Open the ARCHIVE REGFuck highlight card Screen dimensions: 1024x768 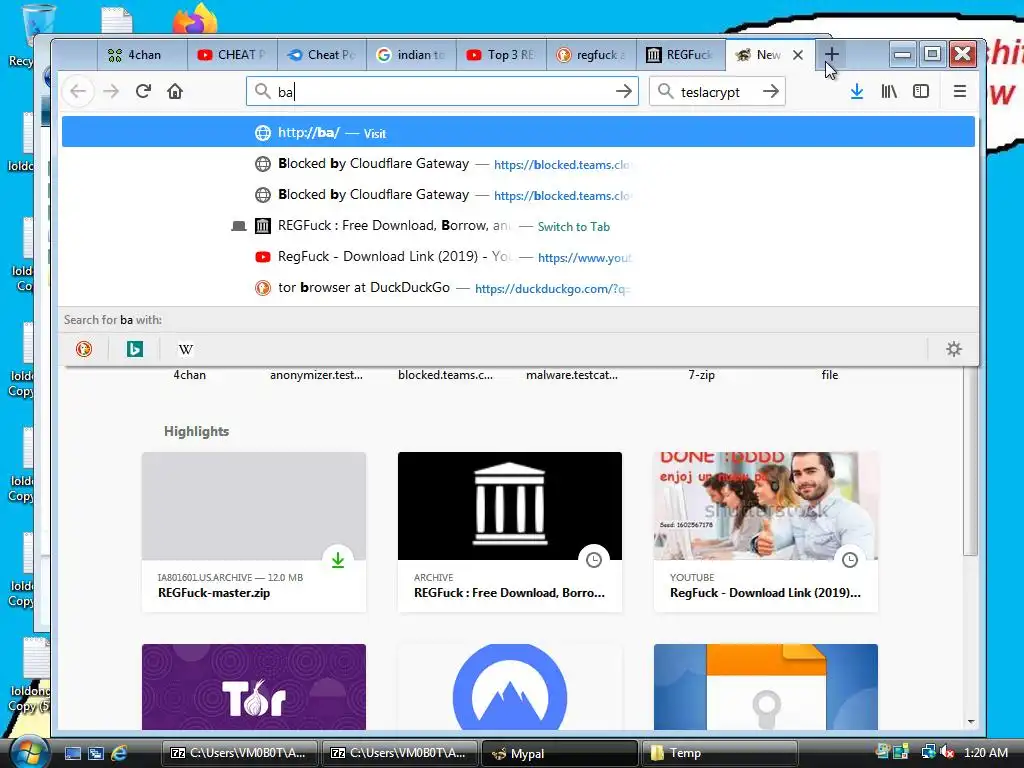pyautogui.click(x=509, y=532)
